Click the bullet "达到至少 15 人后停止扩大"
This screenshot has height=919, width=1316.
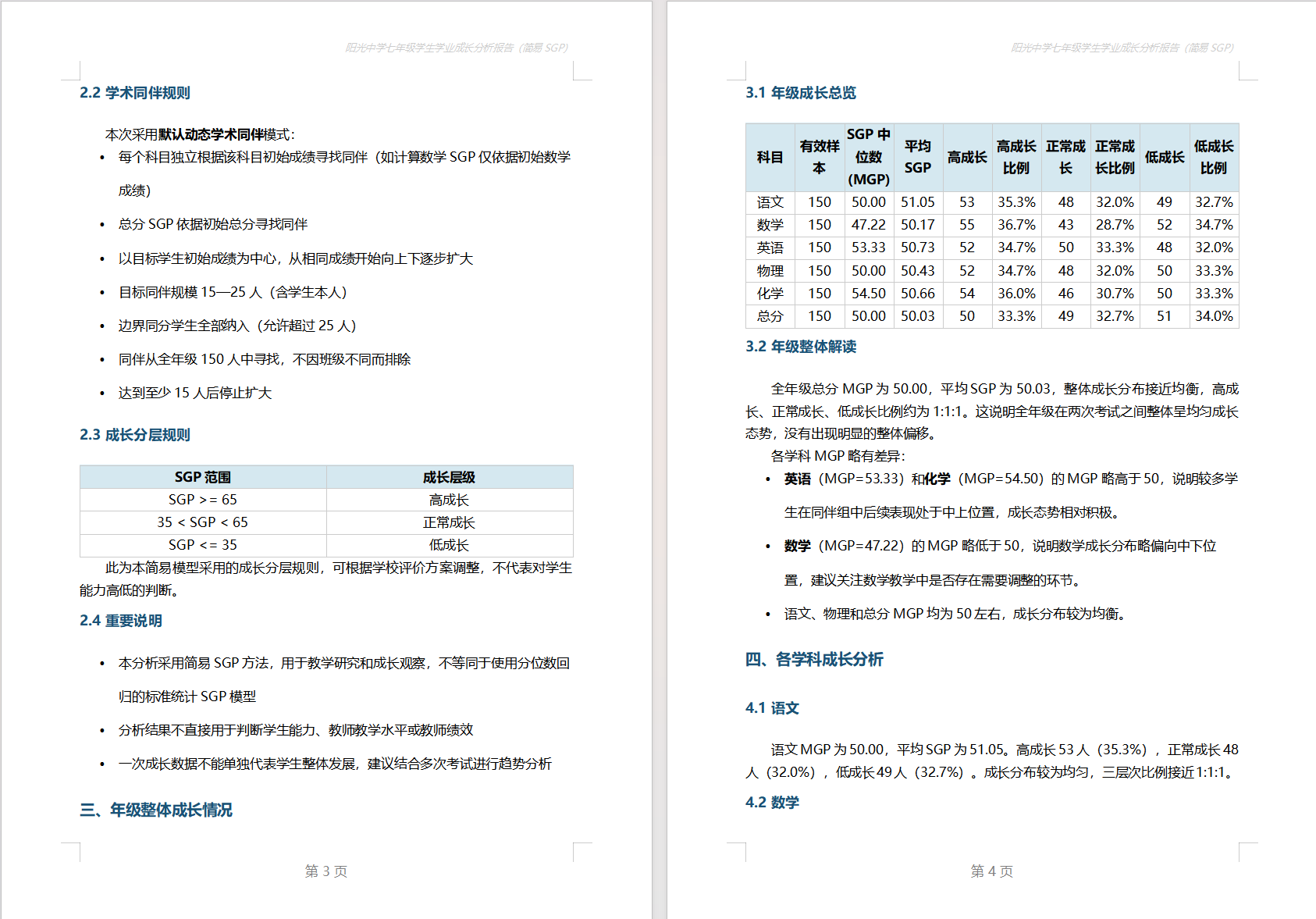[195, 394]
